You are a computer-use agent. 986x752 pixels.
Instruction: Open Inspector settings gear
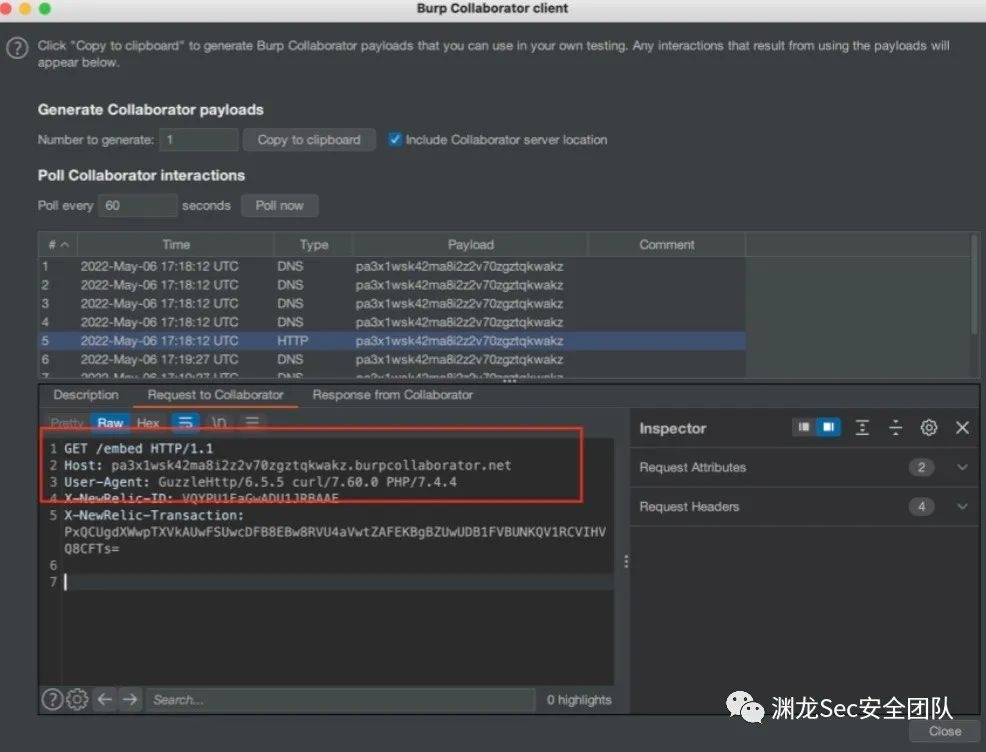[929, 428]
